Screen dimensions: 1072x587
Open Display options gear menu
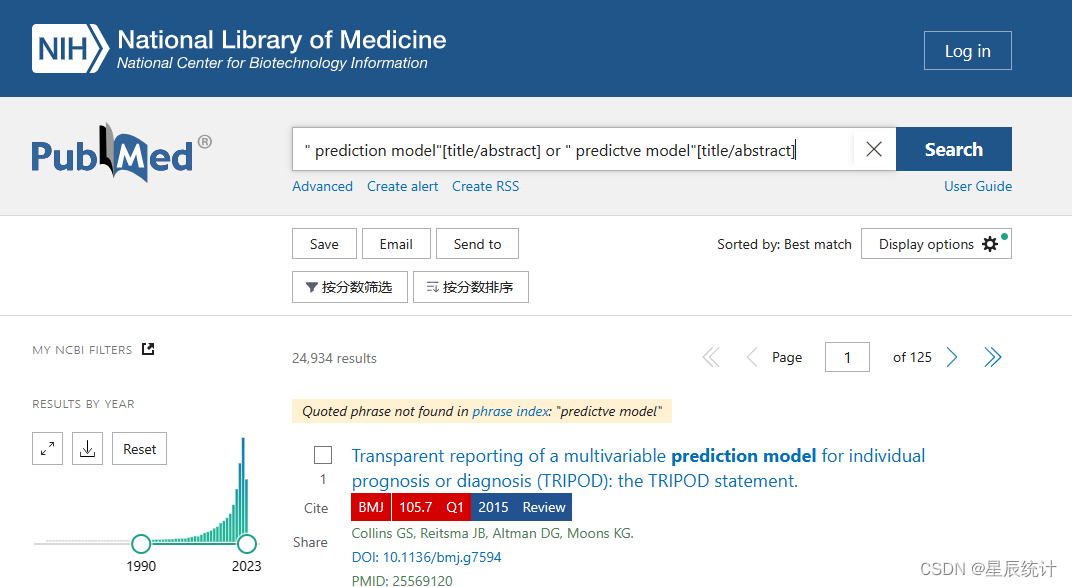(x=936, y=244)
